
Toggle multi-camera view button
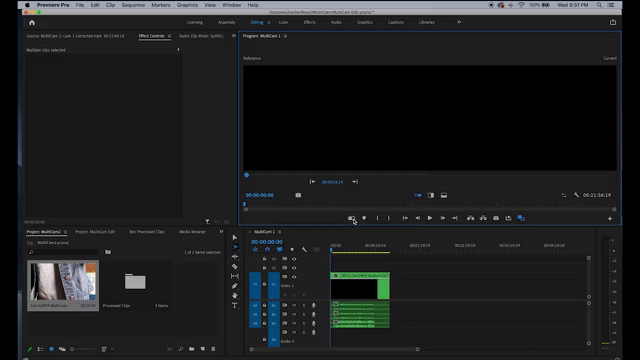click(x=521, y=218)
